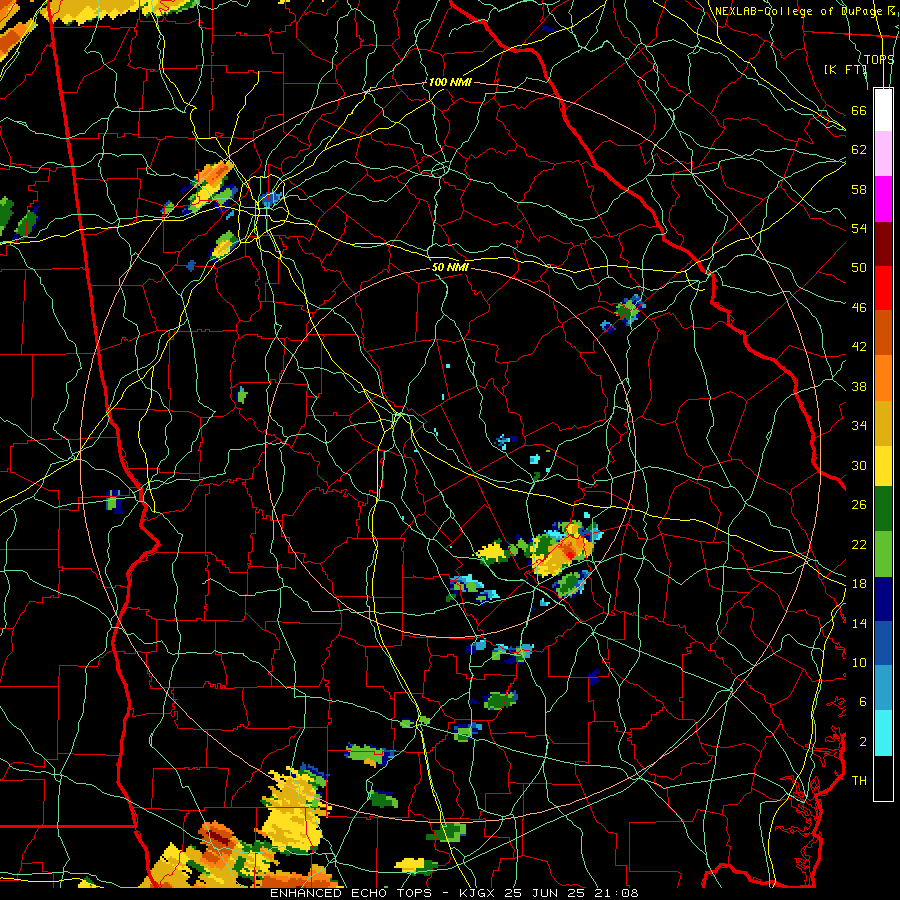Image resolution: width=900 pixels, height=900 pixels.
Task: Click the '50 NMI' range ring label
Action: click(x=450, y=267)
